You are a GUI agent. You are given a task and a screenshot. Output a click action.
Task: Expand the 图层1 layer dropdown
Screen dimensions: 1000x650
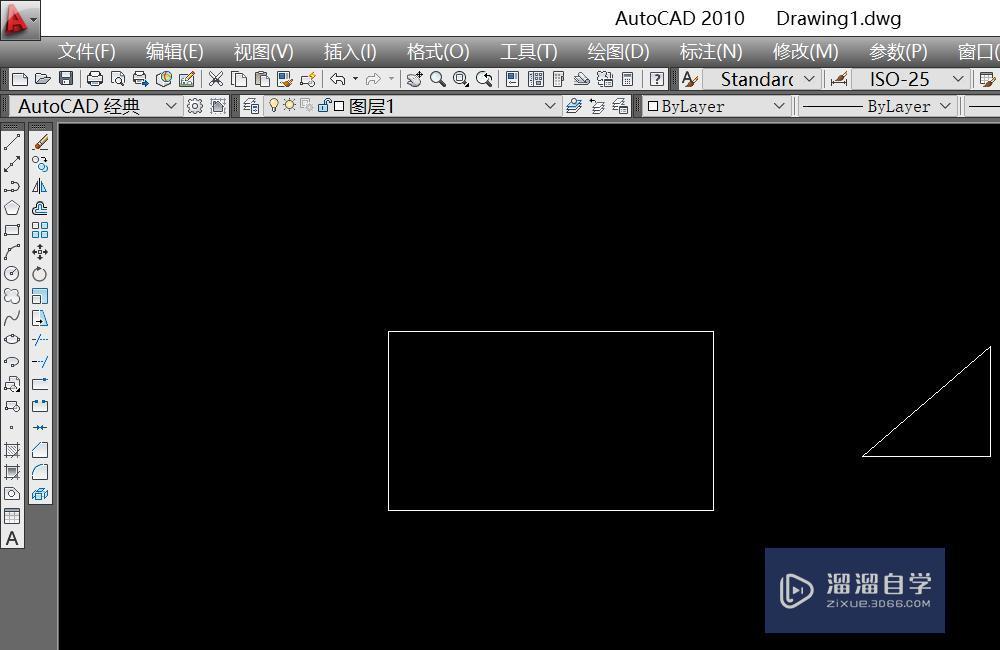tap(550, 106)
